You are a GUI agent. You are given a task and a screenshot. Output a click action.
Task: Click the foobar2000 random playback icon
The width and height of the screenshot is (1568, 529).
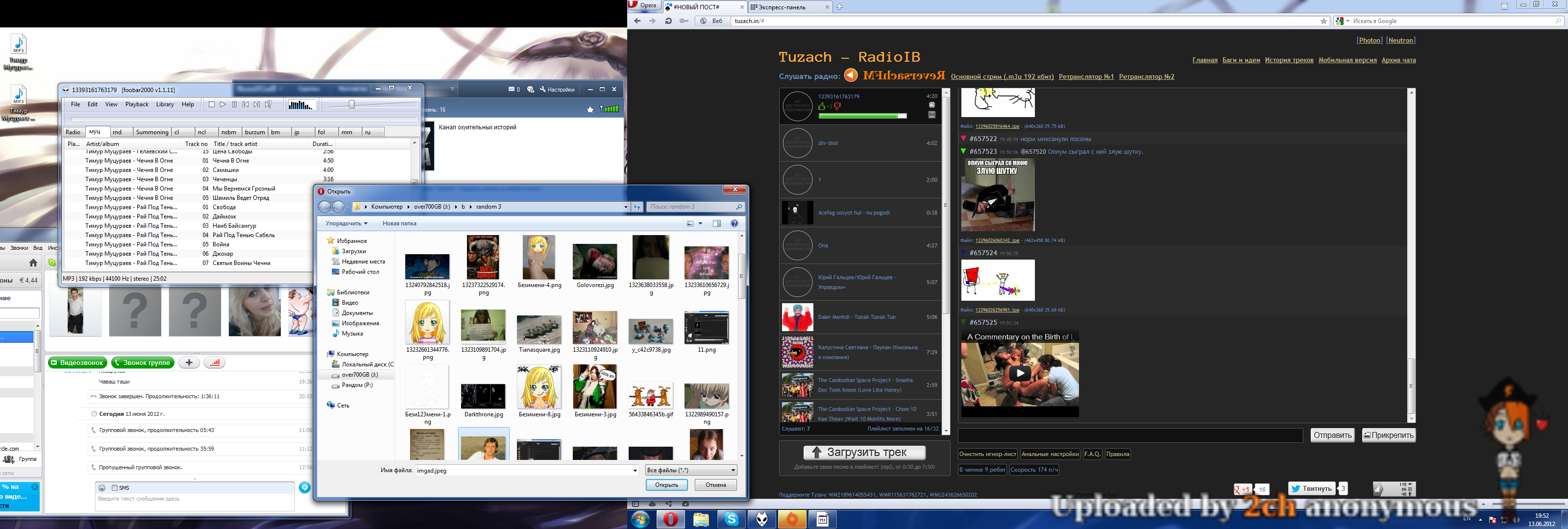(269, 105)
